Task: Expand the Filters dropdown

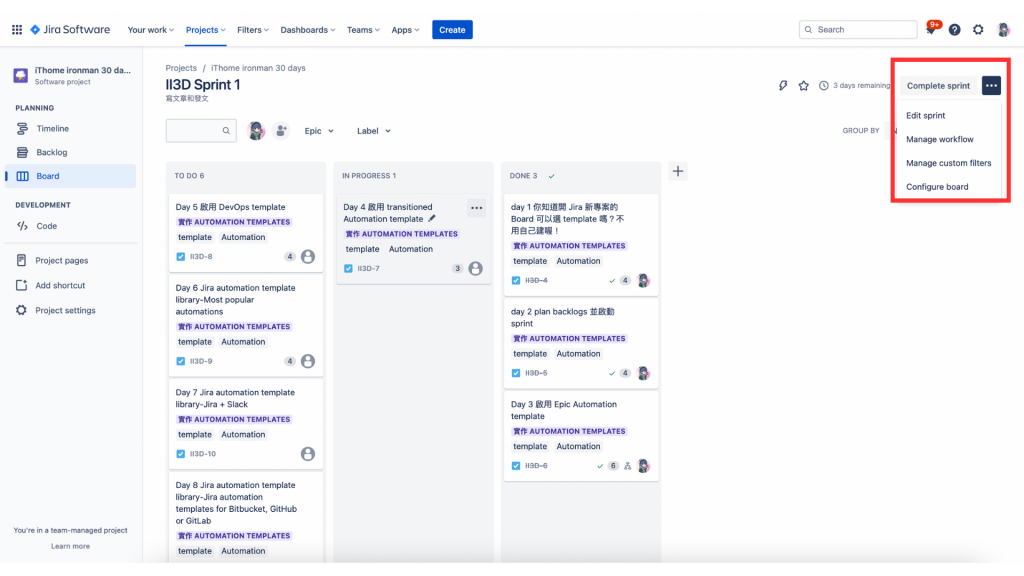Action: tap(253, 29)
